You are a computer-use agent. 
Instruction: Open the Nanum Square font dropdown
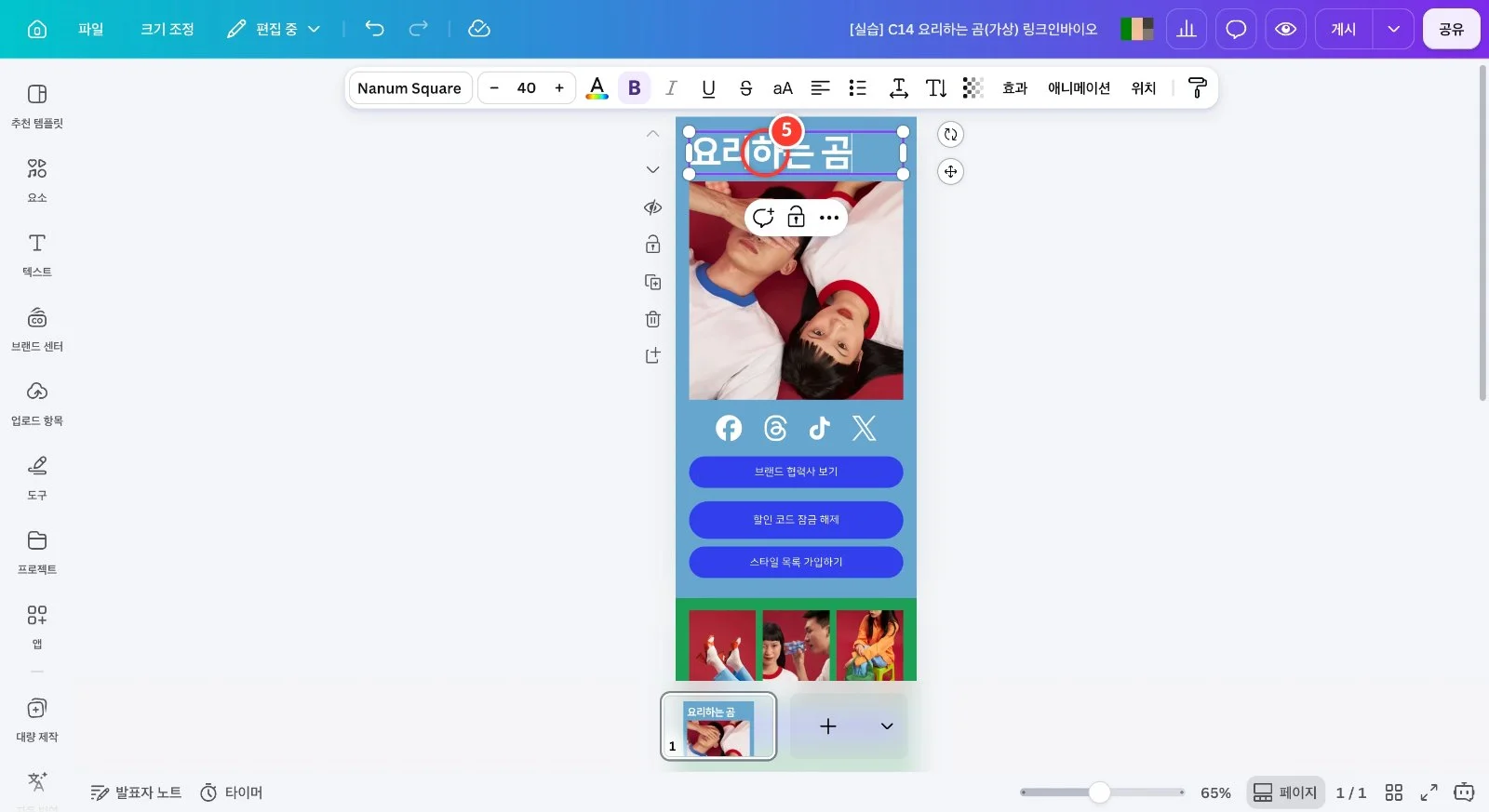[409, 88]
